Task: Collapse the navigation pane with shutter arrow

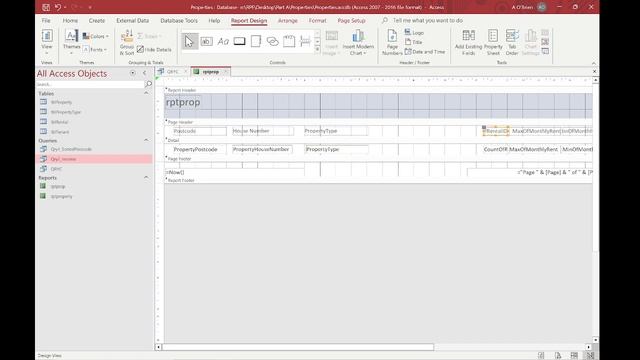Action: point(144,73)
